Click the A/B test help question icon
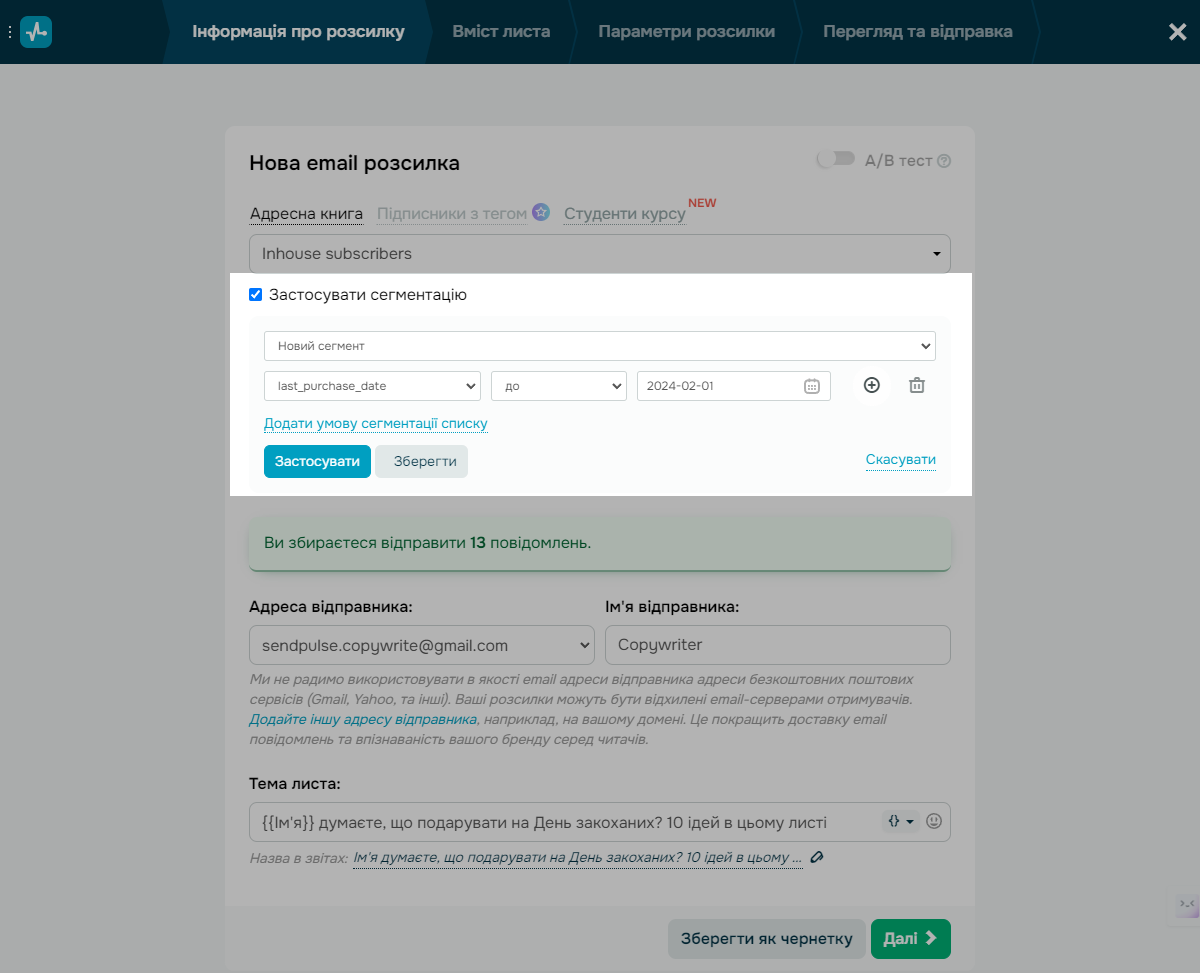This screenshot has height=973, width=1200. pos(944,161)
